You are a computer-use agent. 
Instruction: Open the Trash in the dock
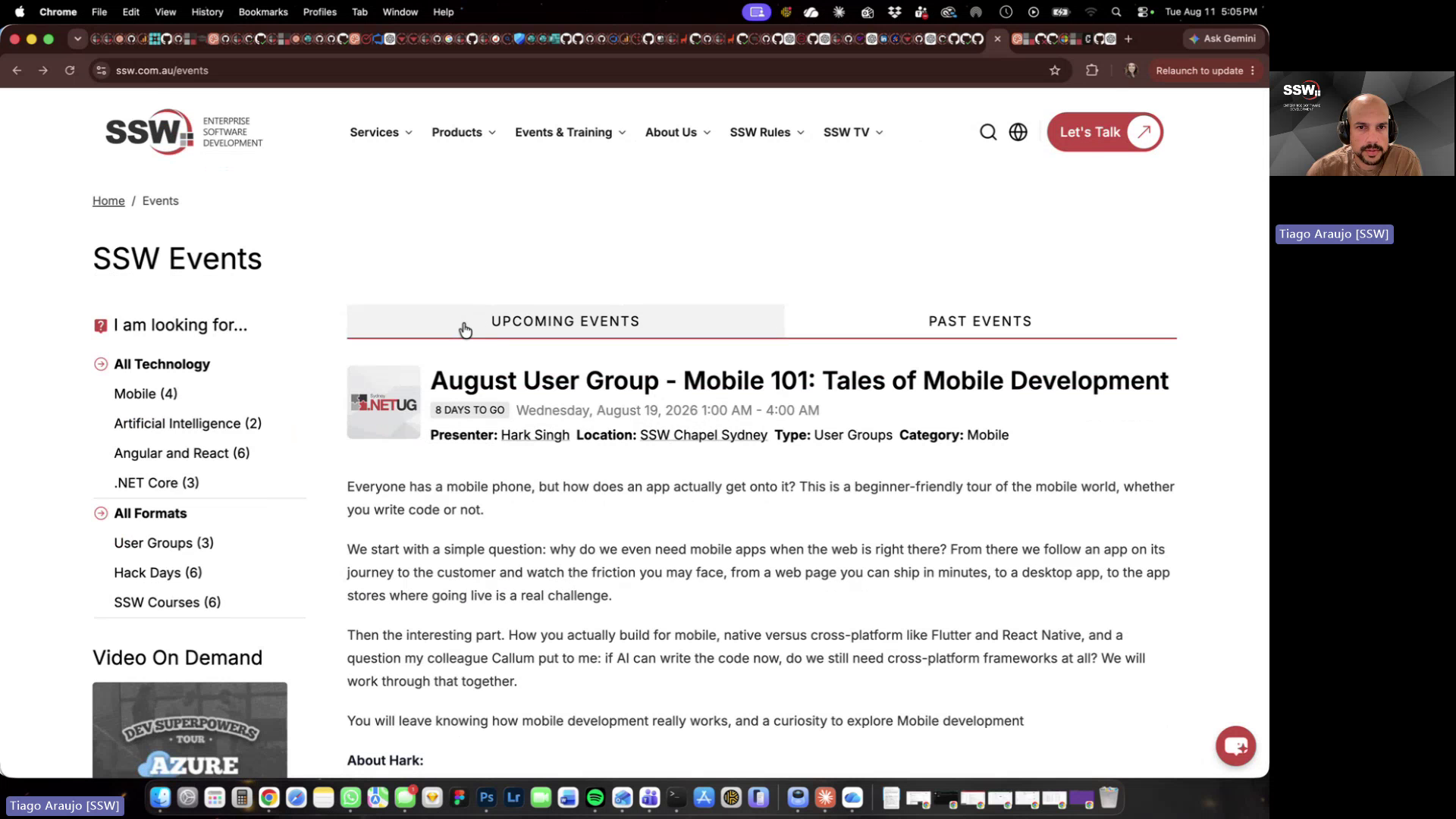tap(1109, 798)
